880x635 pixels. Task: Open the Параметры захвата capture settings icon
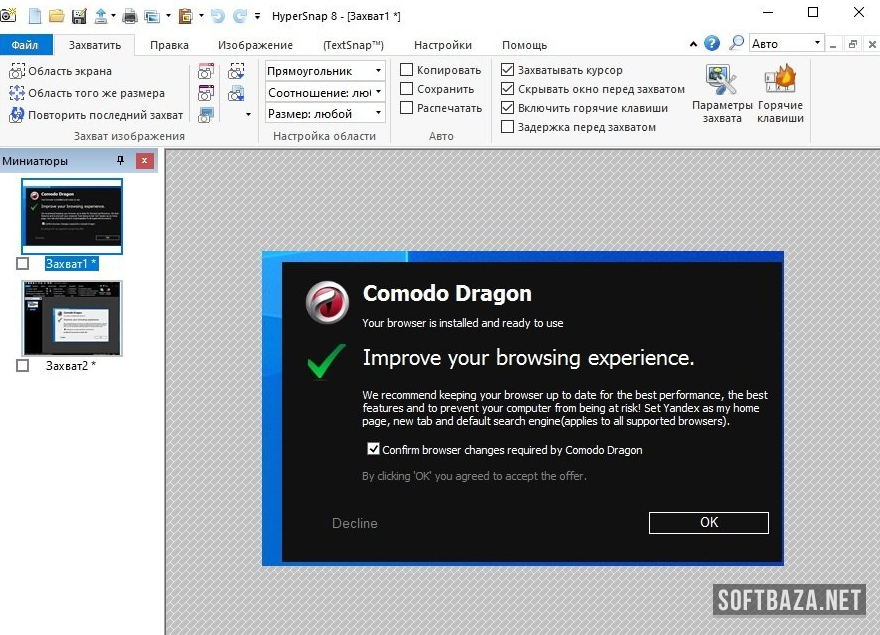pyautogui.click(x=721, y=94)
